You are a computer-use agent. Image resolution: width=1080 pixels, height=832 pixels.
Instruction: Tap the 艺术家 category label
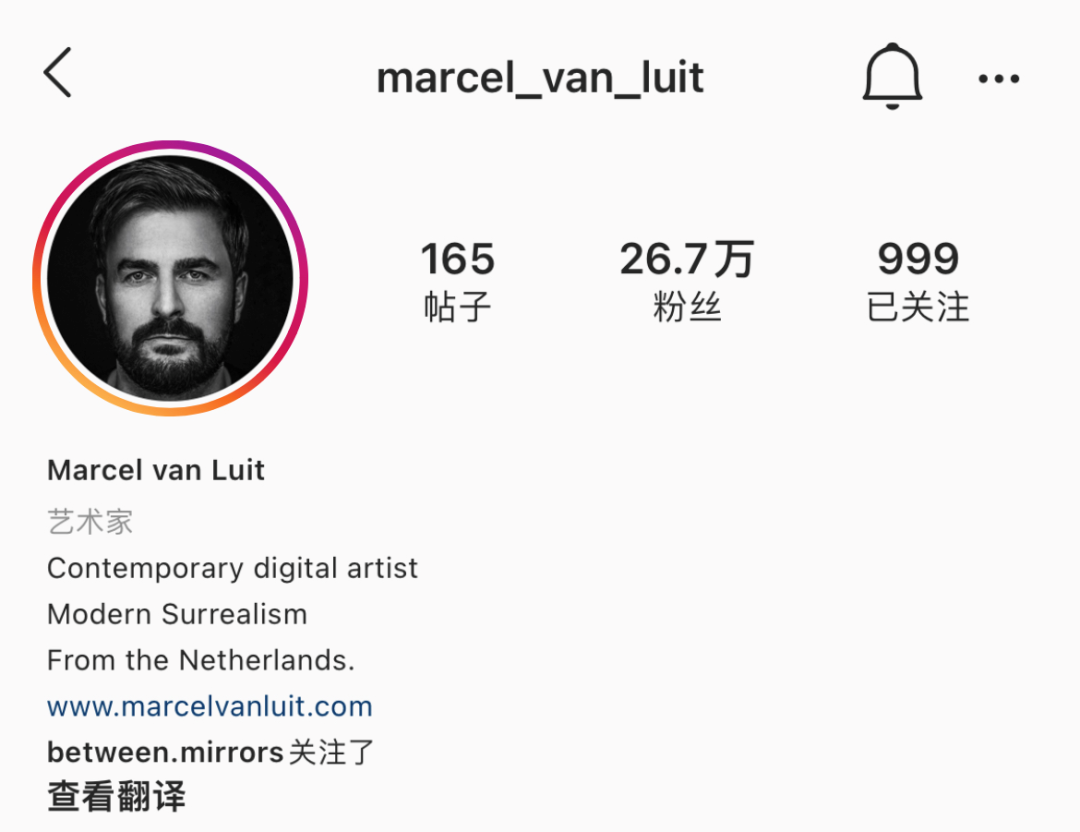coord(90,521)
